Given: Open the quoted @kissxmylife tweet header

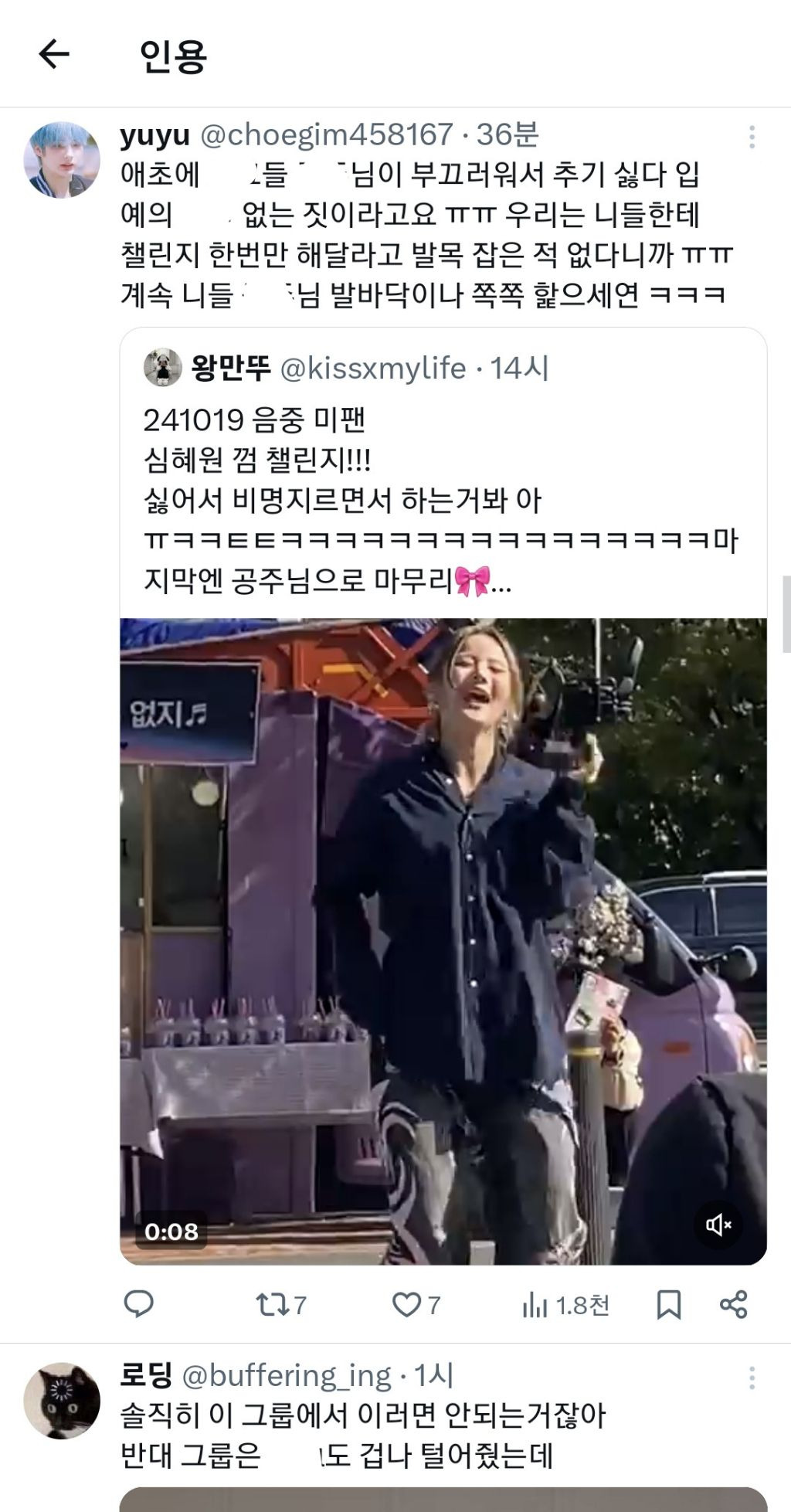Looking at the screenshot, I should pyautogui.click(x=346, y=369).
